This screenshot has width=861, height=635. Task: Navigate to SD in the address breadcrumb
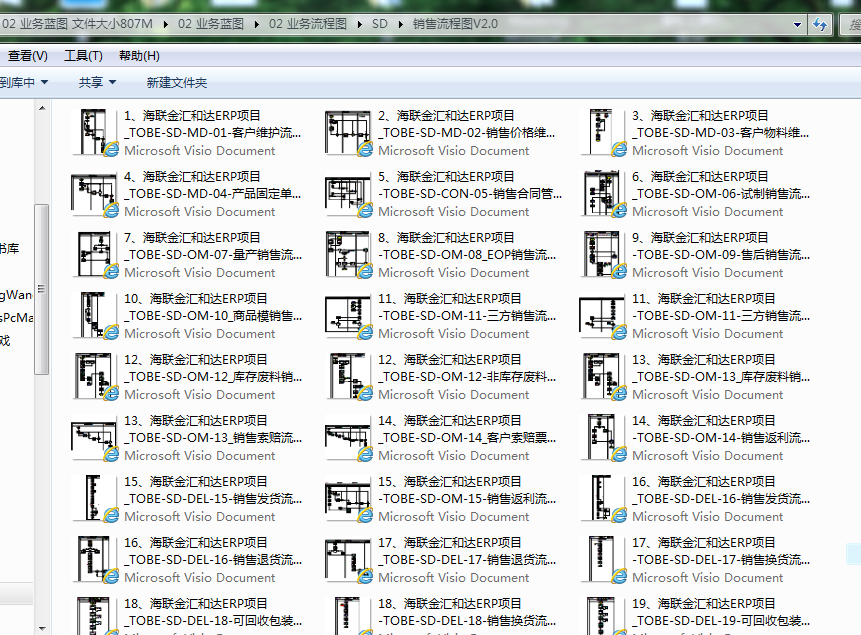[379, 24]
